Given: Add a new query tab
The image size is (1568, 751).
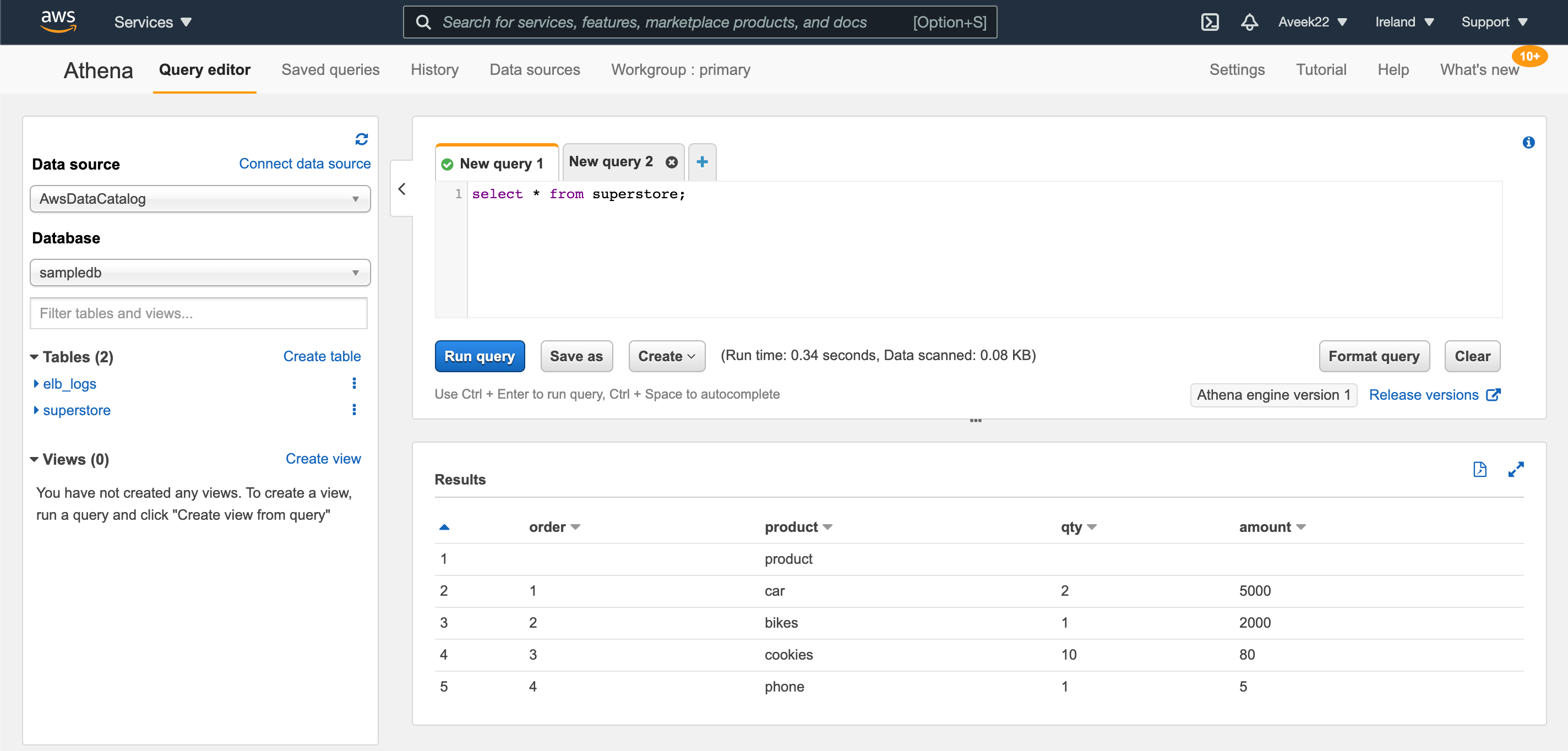Looking at the screenshot, I should pos(702,162).
